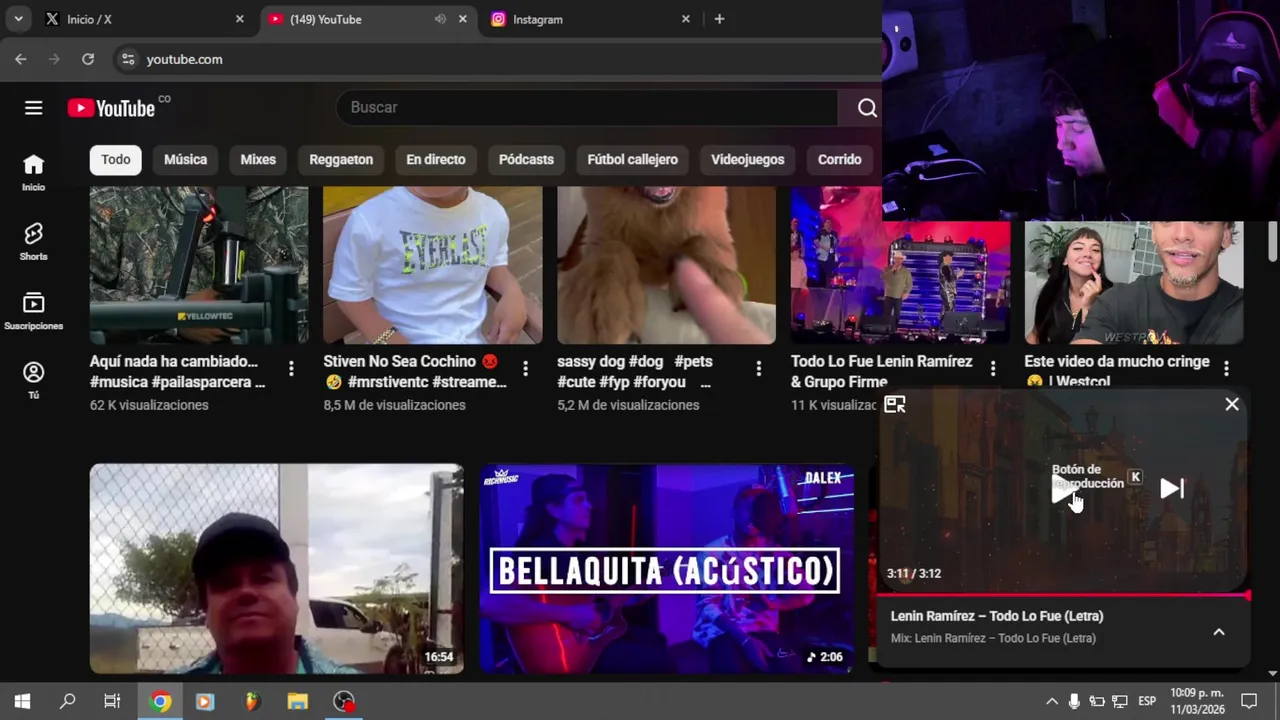Open the tab search dropdown arrow
This screenshot has width=1280, height=720.
pyautogui.click(x=18, y=19)
